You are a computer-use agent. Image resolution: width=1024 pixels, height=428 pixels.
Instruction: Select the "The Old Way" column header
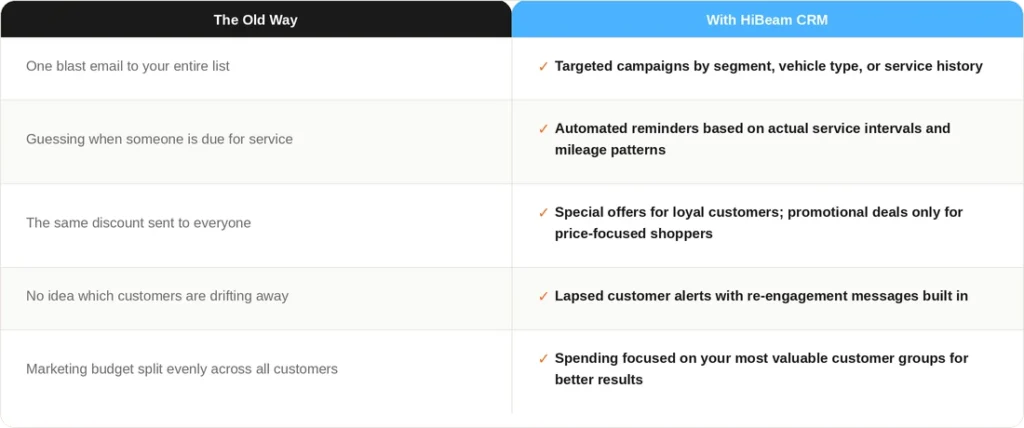point(256,19)
